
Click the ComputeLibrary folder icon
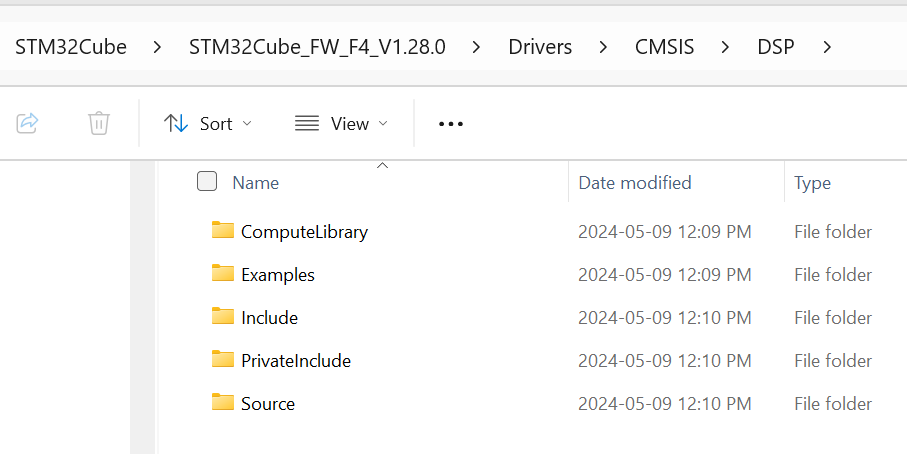coord(222,231)
